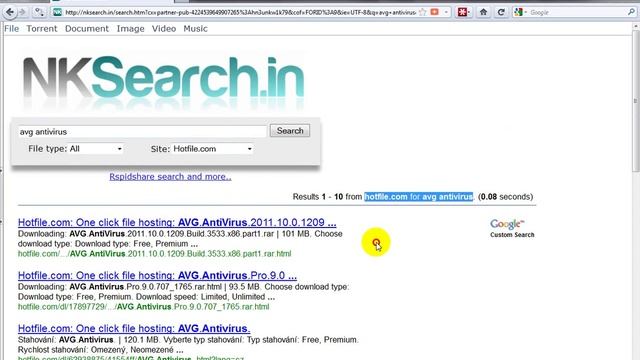Bookmark this page with the star icon
The height and width of the screenshot is (360, 640).
423,12
